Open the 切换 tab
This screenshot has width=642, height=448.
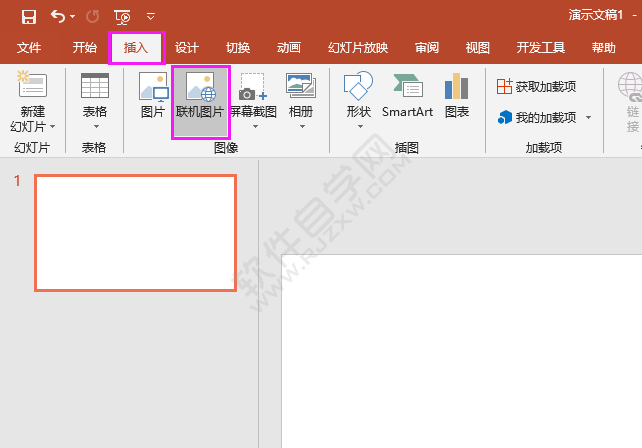tap(238, 48)
